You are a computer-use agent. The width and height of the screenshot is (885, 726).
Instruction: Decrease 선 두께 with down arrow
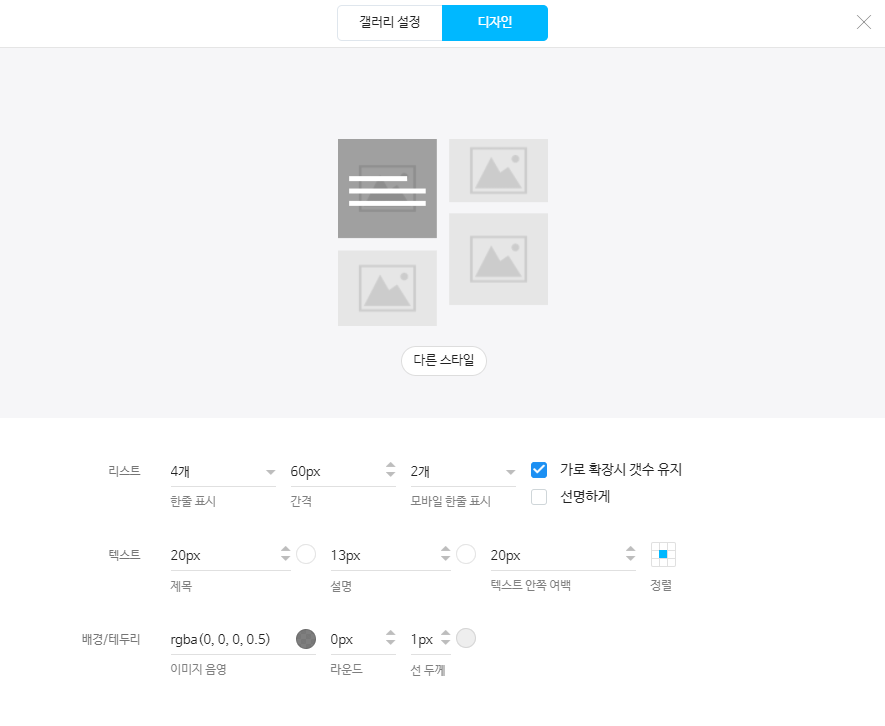click(446, 642)
